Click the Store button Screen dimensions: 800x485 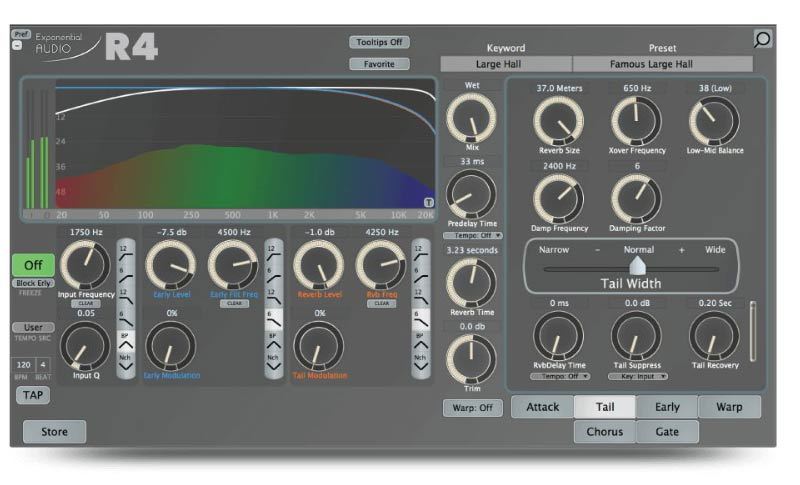(54, 432)
